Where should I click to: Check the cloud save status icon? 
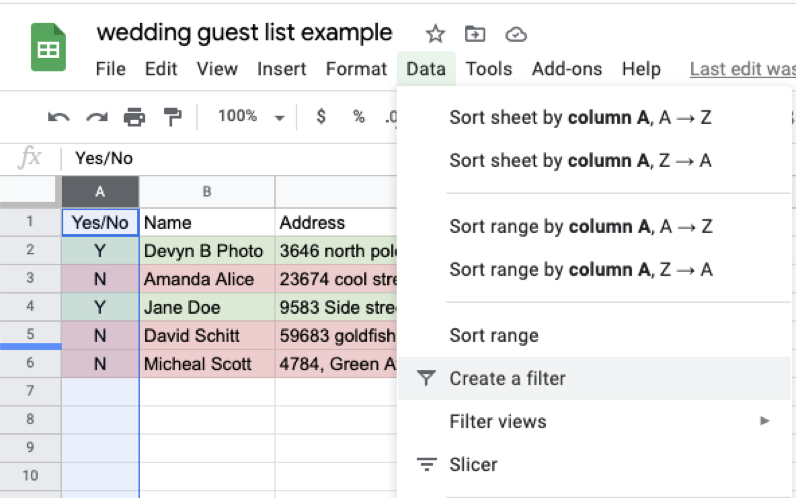[516, 34]
